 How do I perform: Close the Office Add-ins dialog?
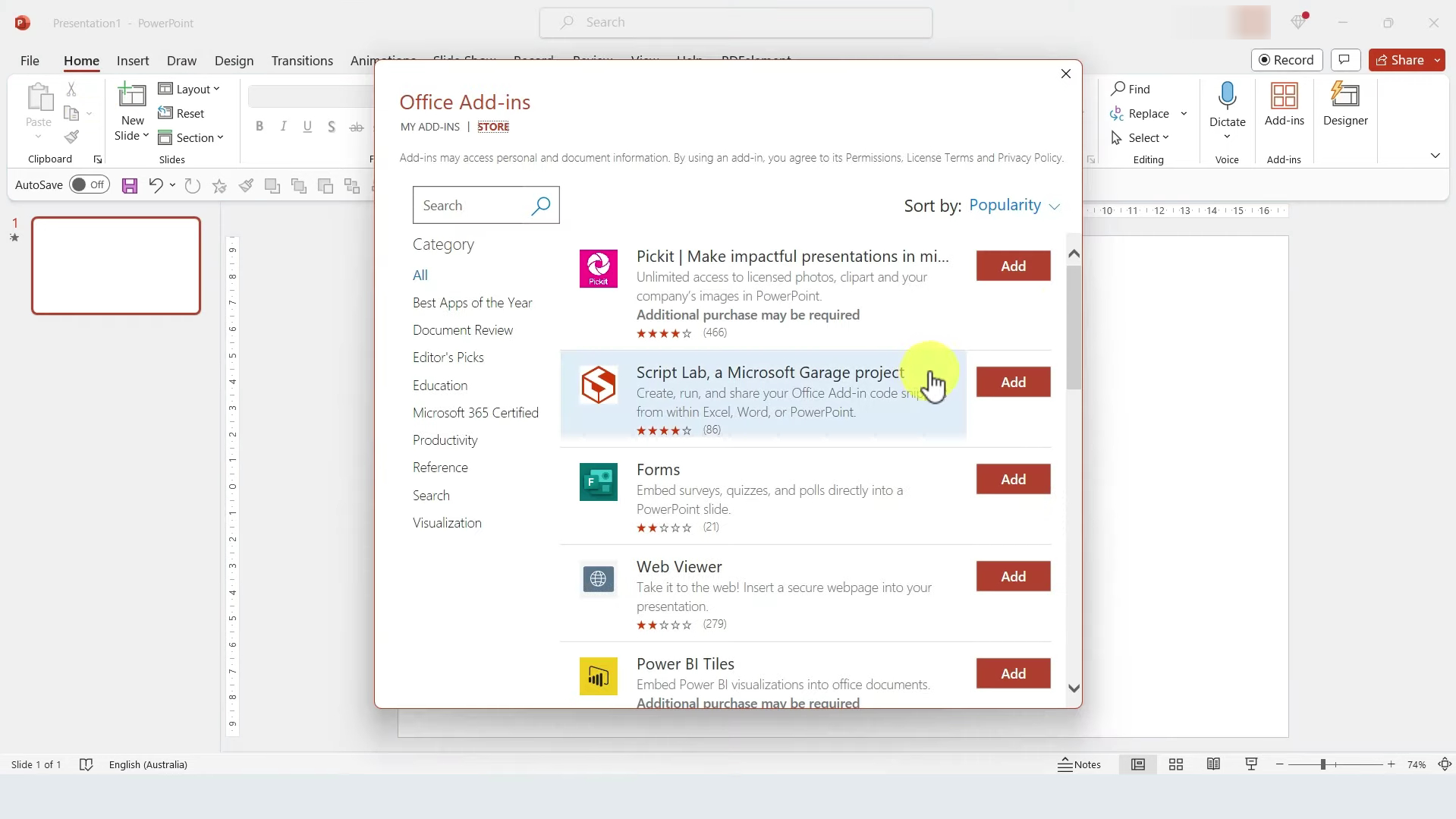1065,74
